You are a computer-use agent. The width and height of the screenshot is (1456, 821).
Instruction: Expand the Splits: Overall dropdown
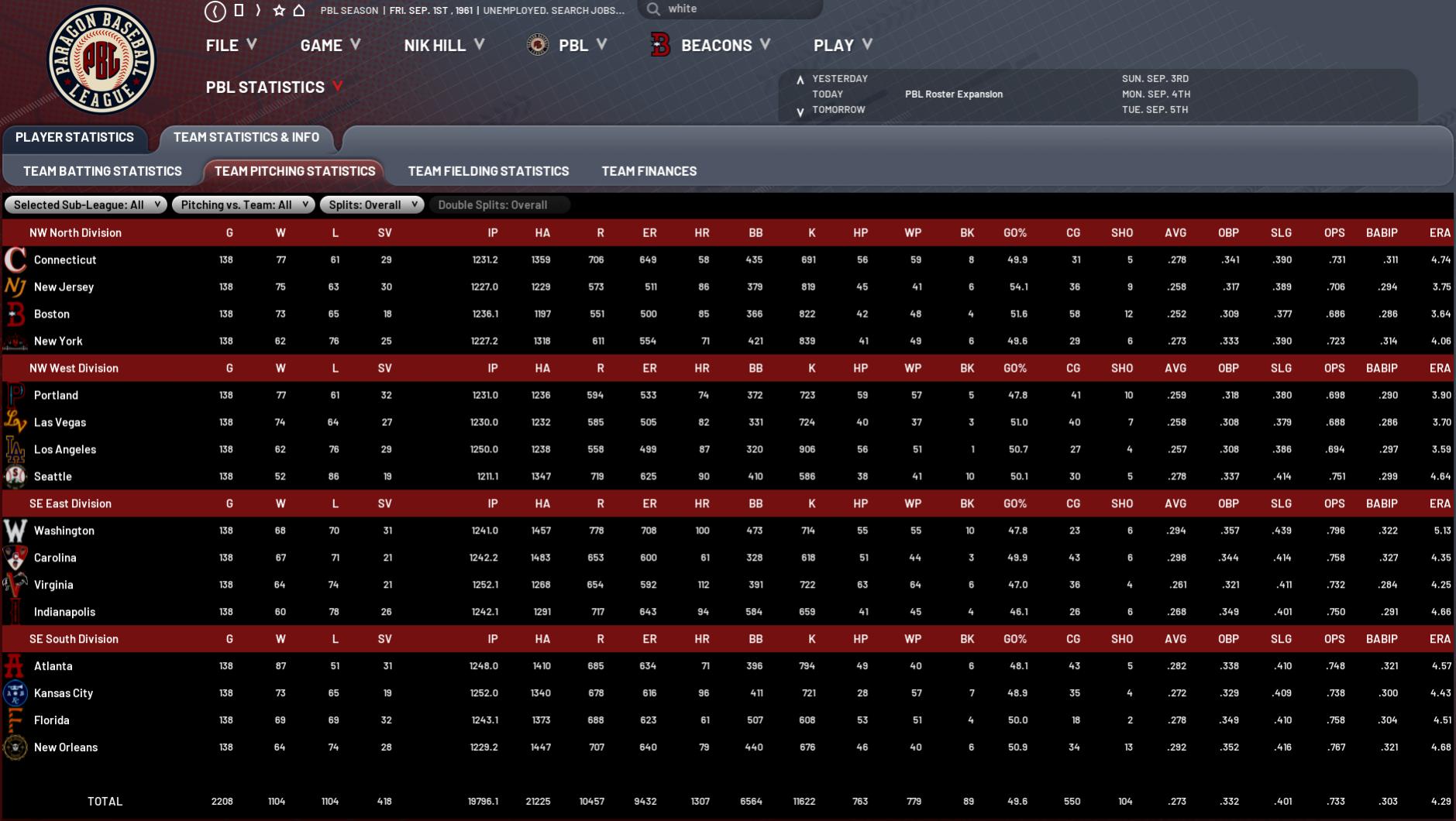pyautogui.click(x=372, y=204)
